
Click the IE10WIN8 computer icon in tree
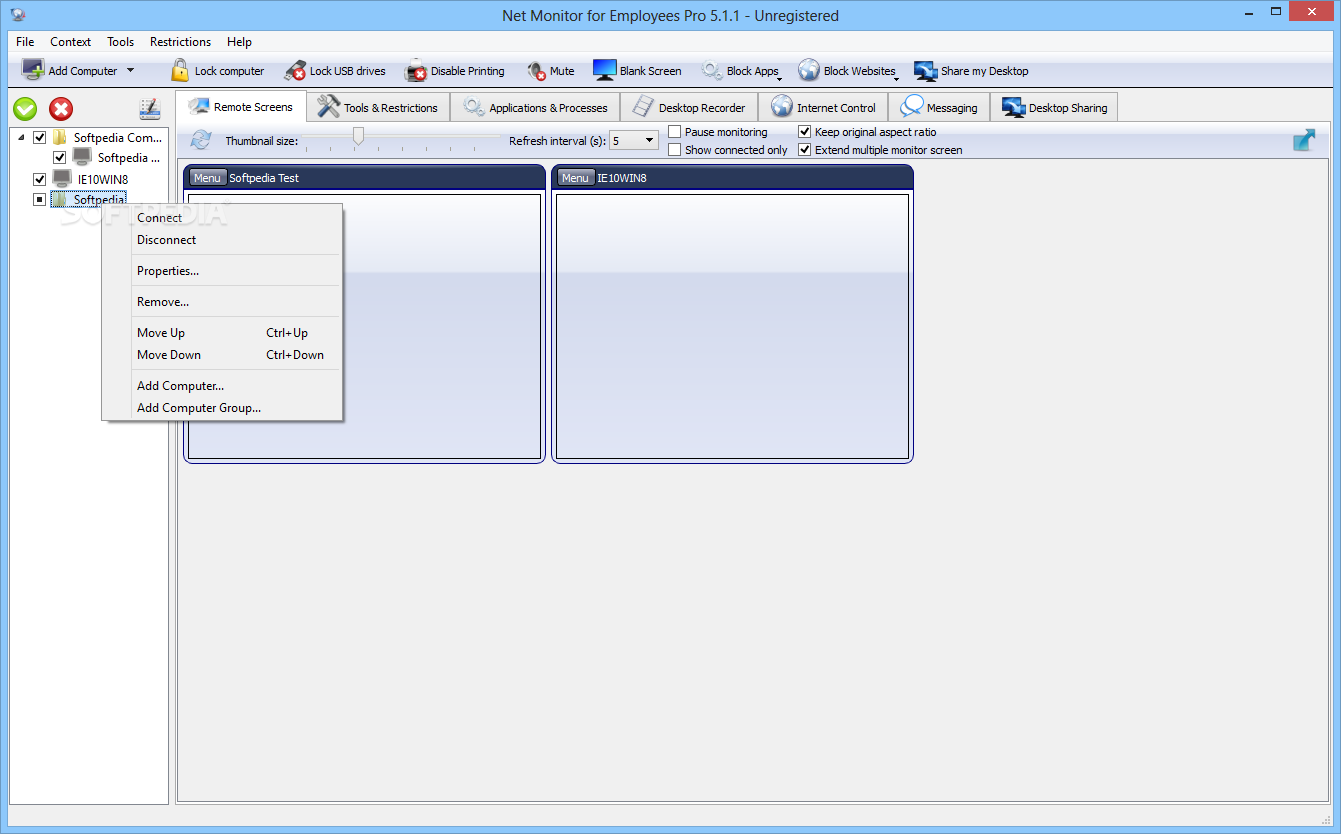(62, 178)
